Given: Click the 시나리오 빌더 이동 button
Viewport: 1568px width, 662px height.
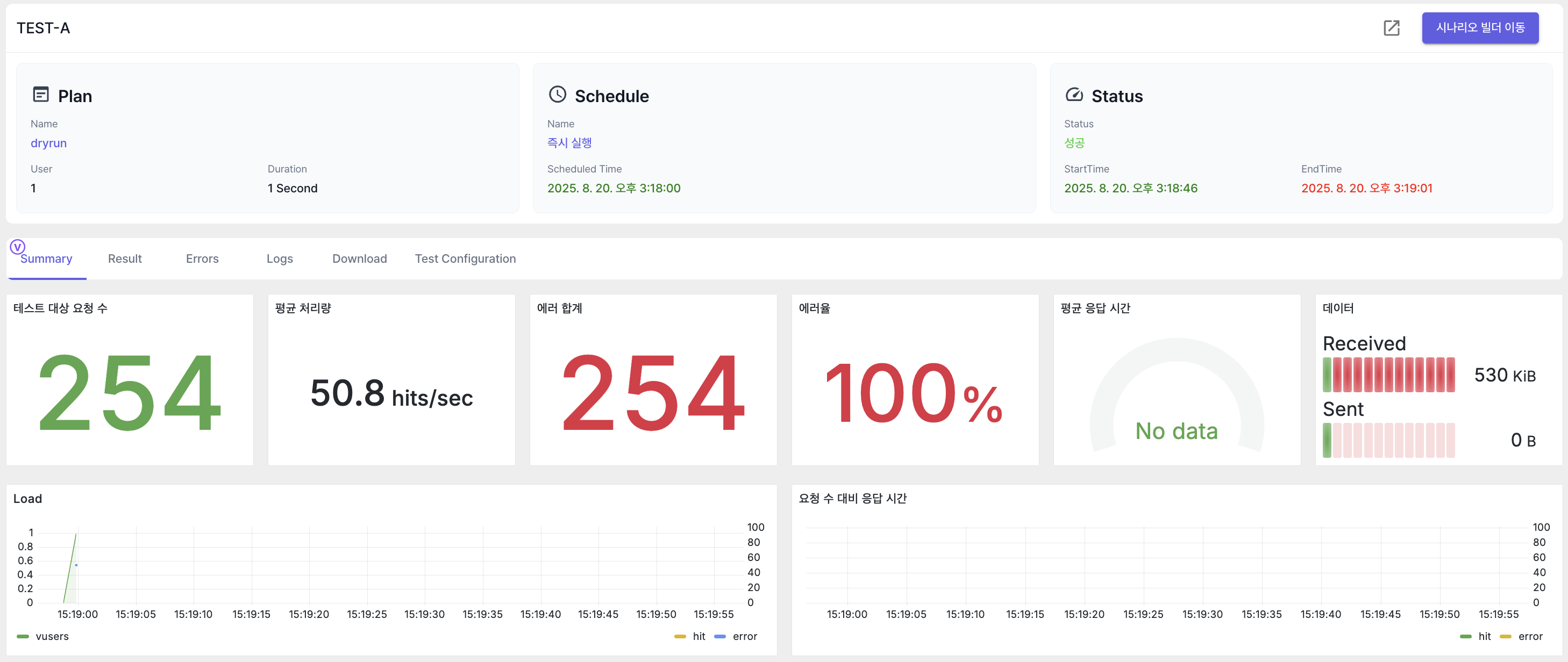Looking at the screenshot, I should tap(1480, 28).
